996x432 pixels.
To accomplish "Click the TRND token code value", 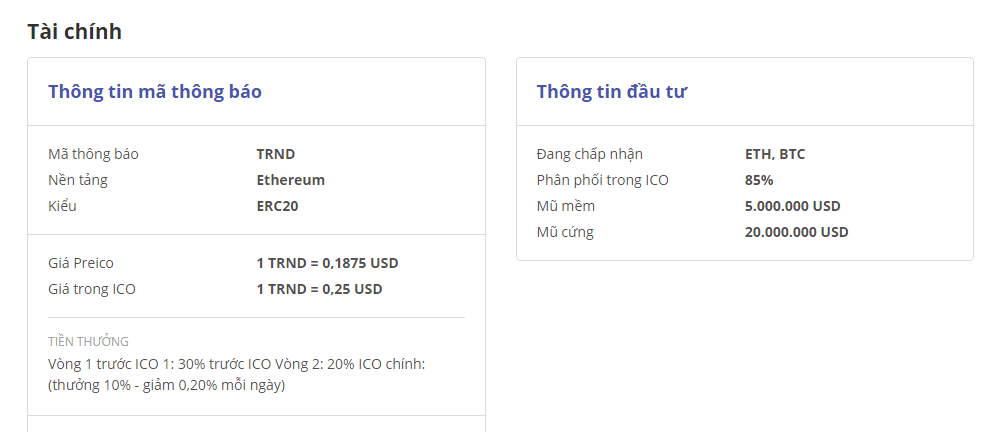I will point(276,154).
